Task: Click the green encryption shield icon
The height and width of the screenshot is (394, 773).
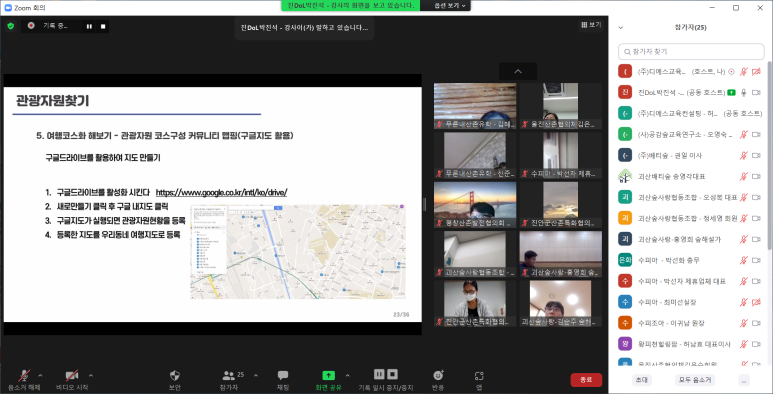Action: (11, 26)
